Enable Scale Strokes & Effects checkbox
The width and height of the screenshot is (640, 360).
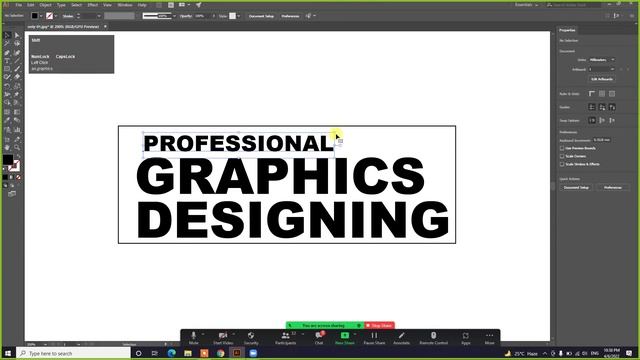562,164
